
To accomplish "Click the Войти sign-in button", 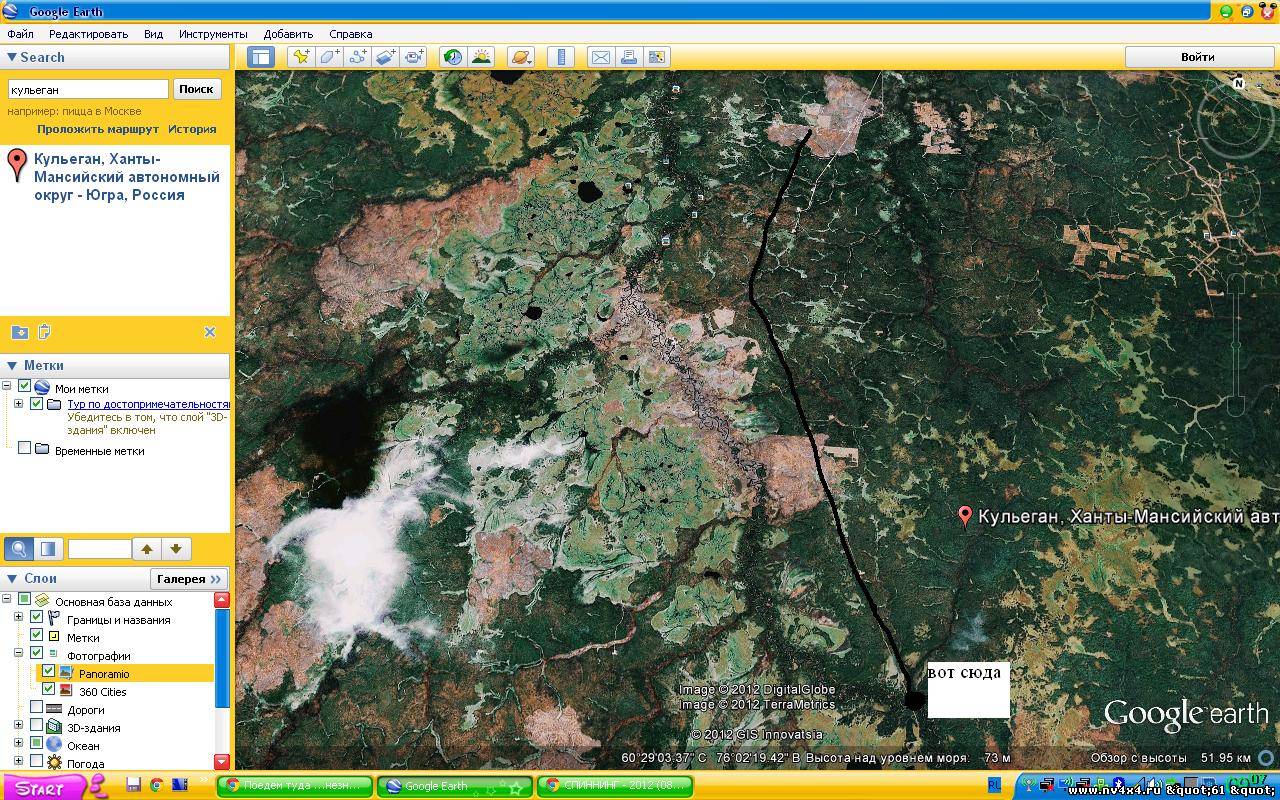I will coord(1197,57).
